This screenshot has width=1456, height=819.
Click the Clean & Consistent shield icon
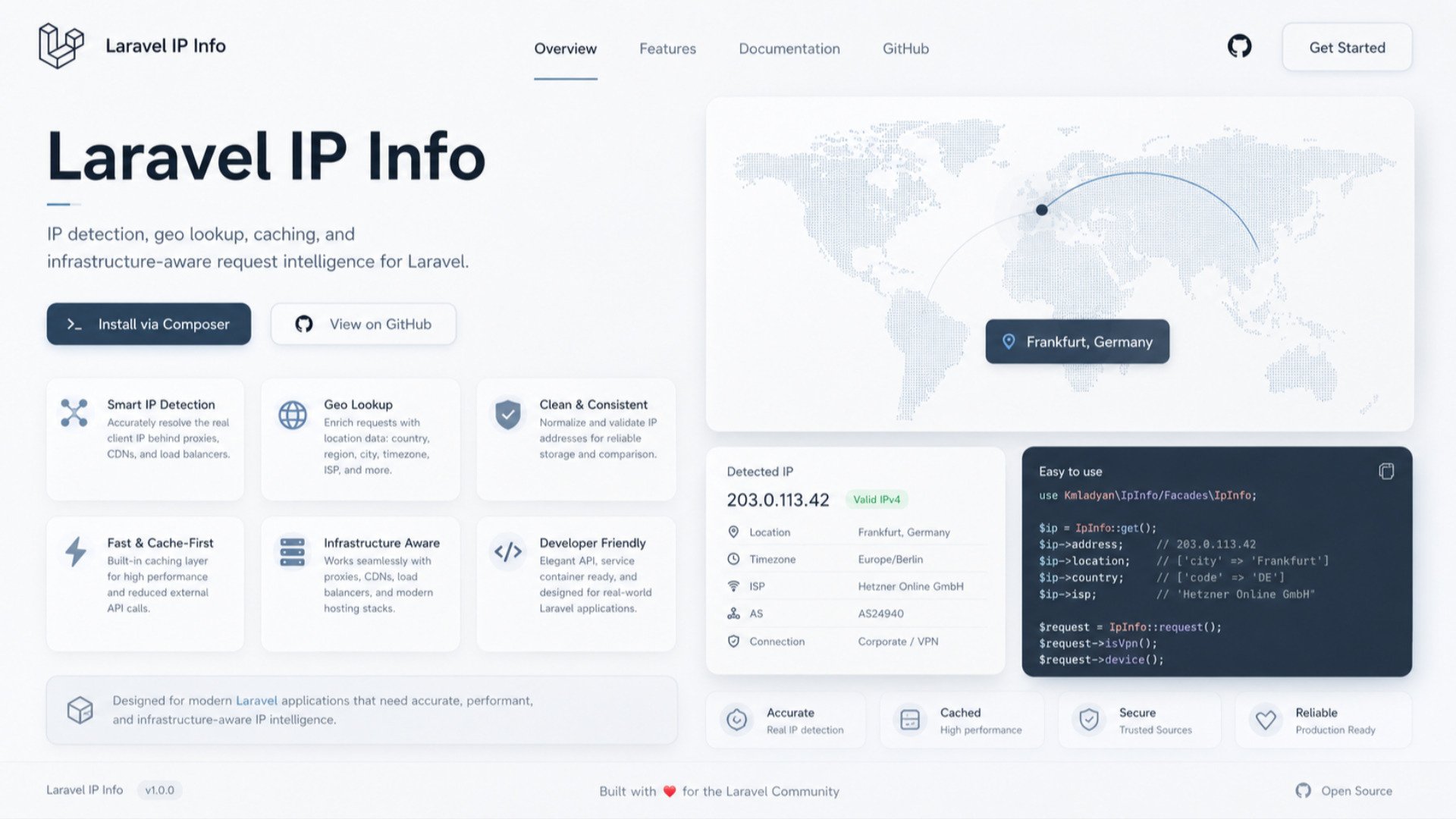508,414
